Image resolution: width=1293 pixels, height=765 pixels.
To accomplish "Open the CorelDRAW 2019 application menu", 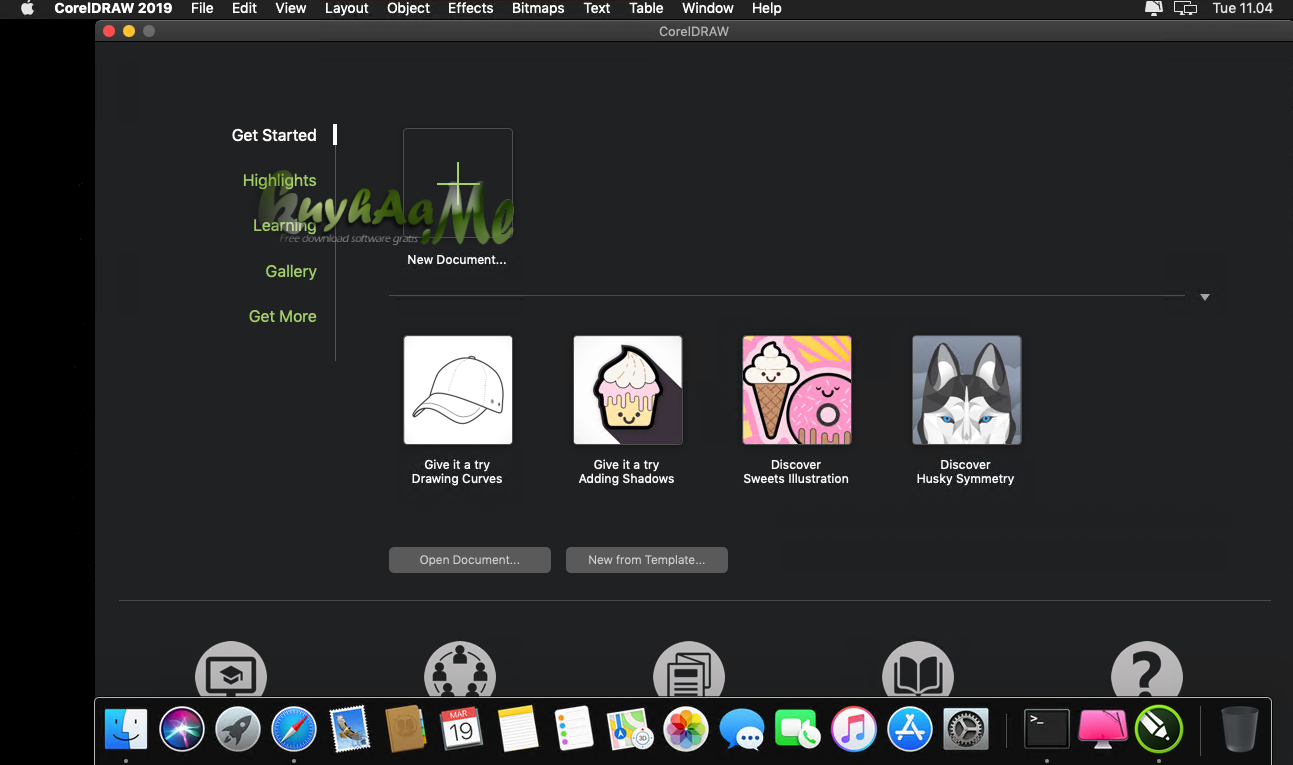I will tap(113, 8).
